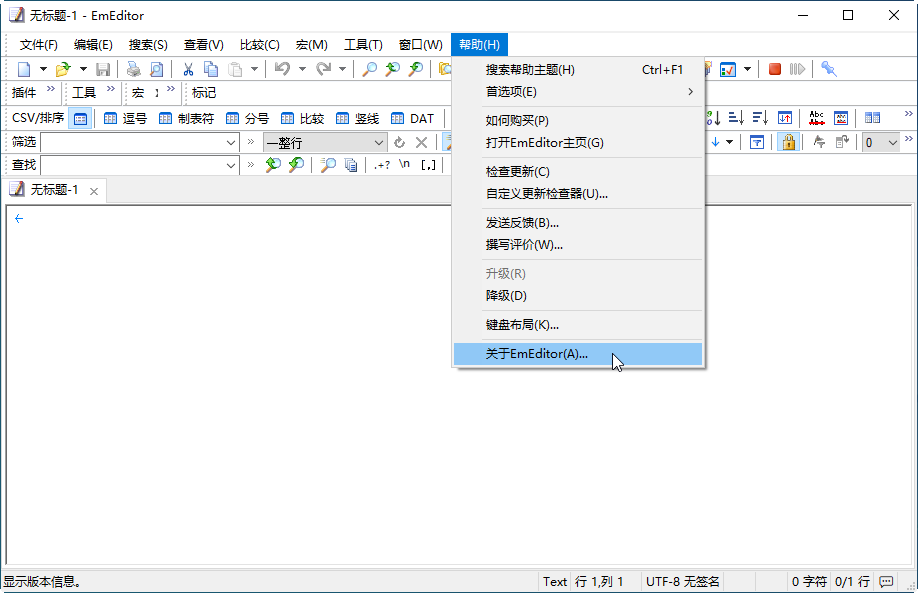Screen dimensions: 918x593
Task: Select 关于EmEditor(A)... from the Help menu
Action: (x=578, y=354)
